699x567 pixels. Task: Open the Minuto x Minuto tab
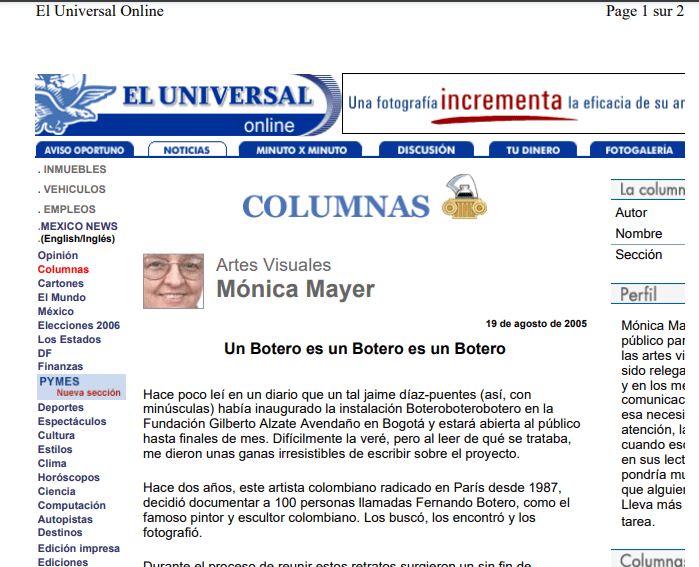(x=301, y=150)
